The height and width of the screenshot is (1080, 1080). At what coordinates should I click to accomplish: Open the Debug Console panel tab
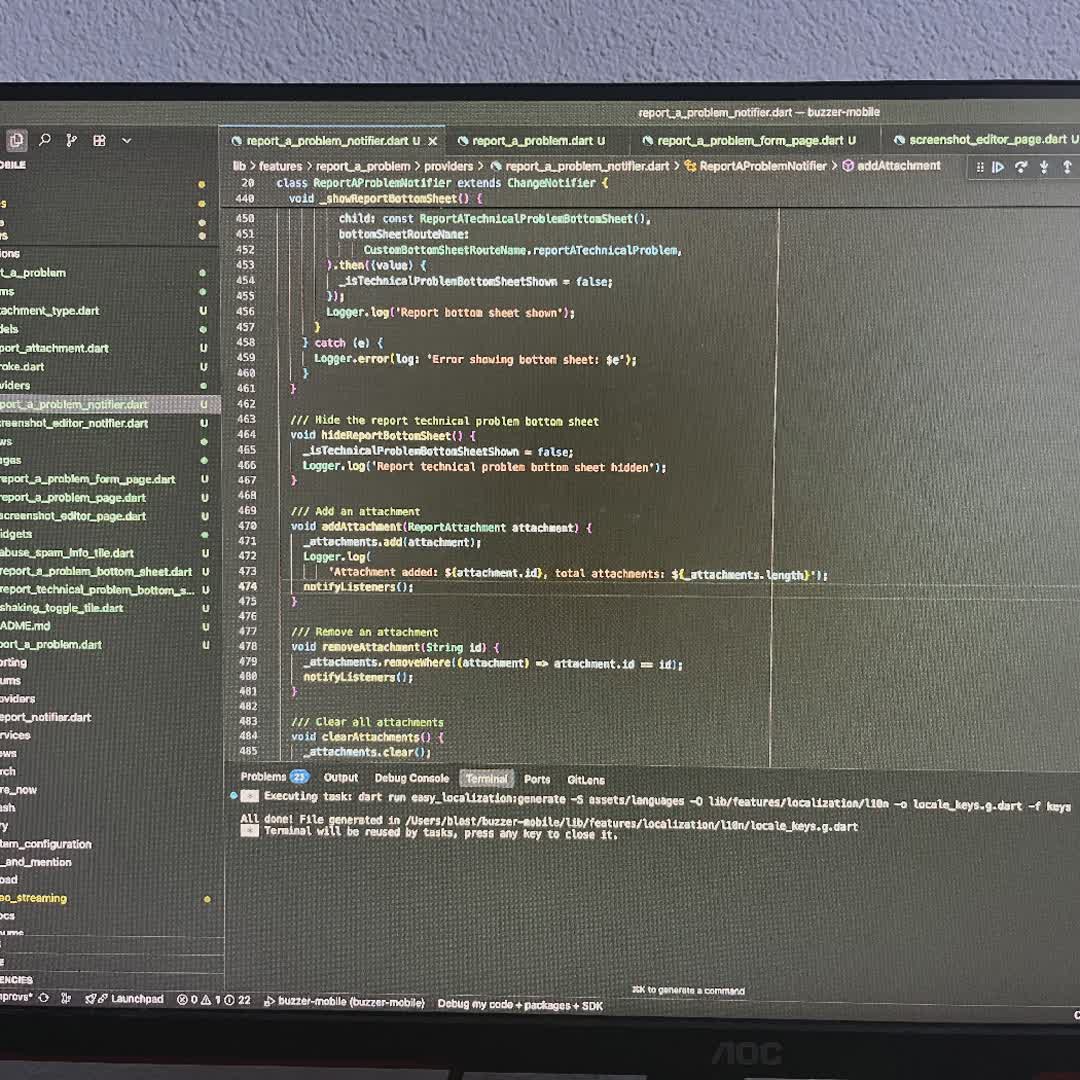tap(412, 778)
